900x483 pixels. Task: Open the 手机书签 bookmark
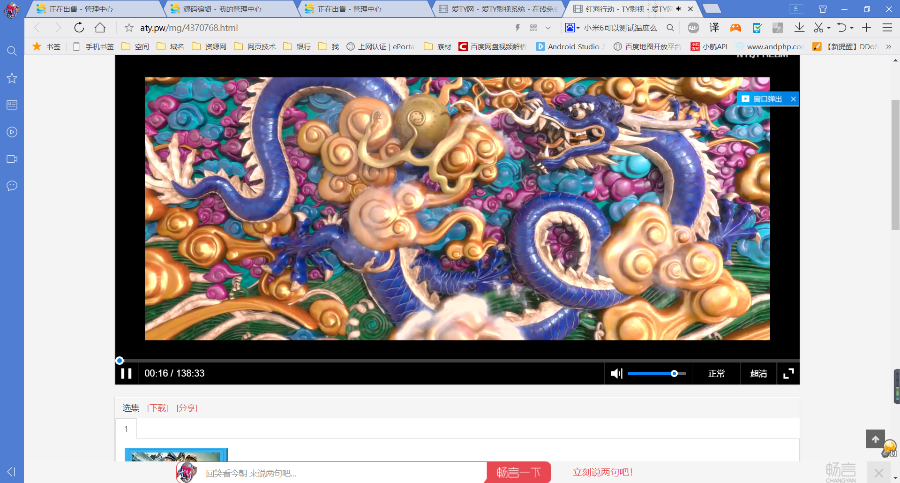point(93,47)
